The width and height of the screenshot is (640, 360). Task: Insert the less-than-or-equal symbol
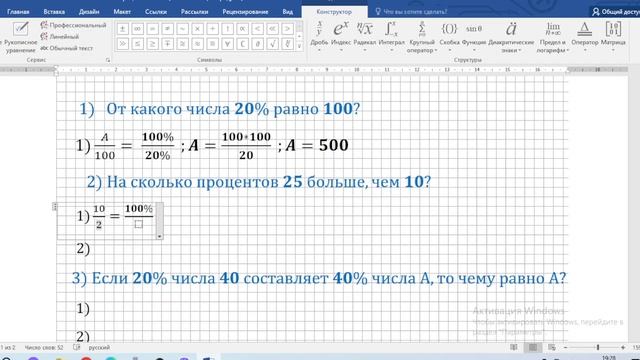tap(138, 44)
